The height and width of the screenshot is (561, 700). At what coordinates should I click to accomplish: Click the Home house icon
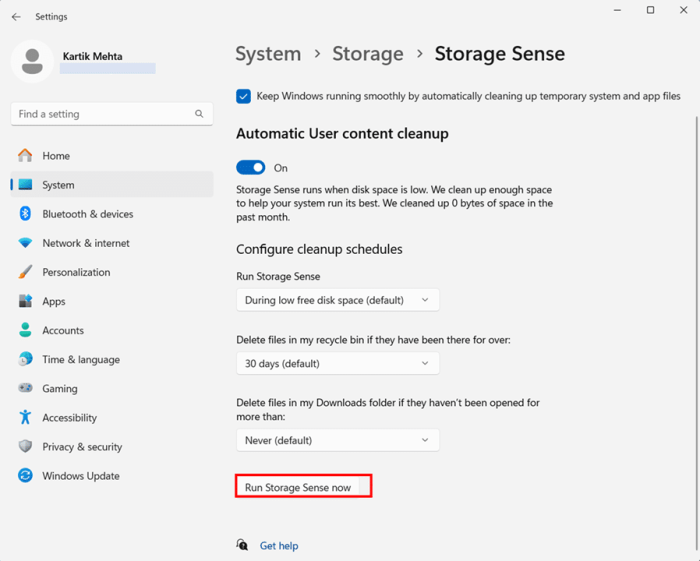25,155
